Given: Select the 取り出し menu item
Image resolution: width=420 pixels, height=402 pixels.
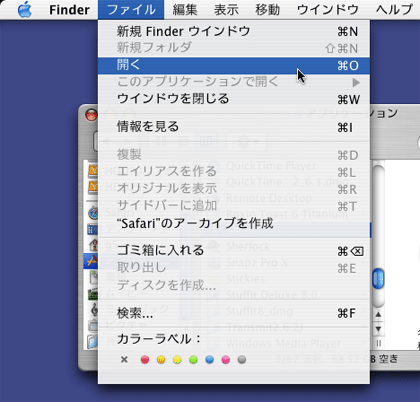Looking at the screenshot, I should pos(234,268).
